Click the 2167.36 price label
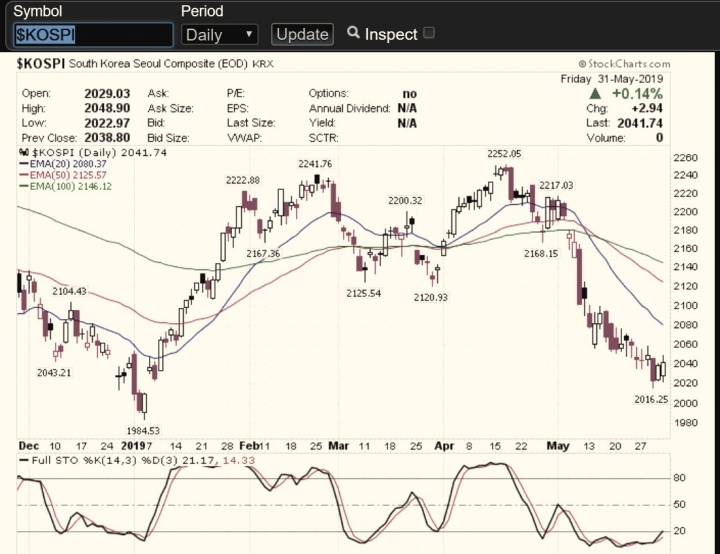720x554 pixels. [x=263, y=253]
